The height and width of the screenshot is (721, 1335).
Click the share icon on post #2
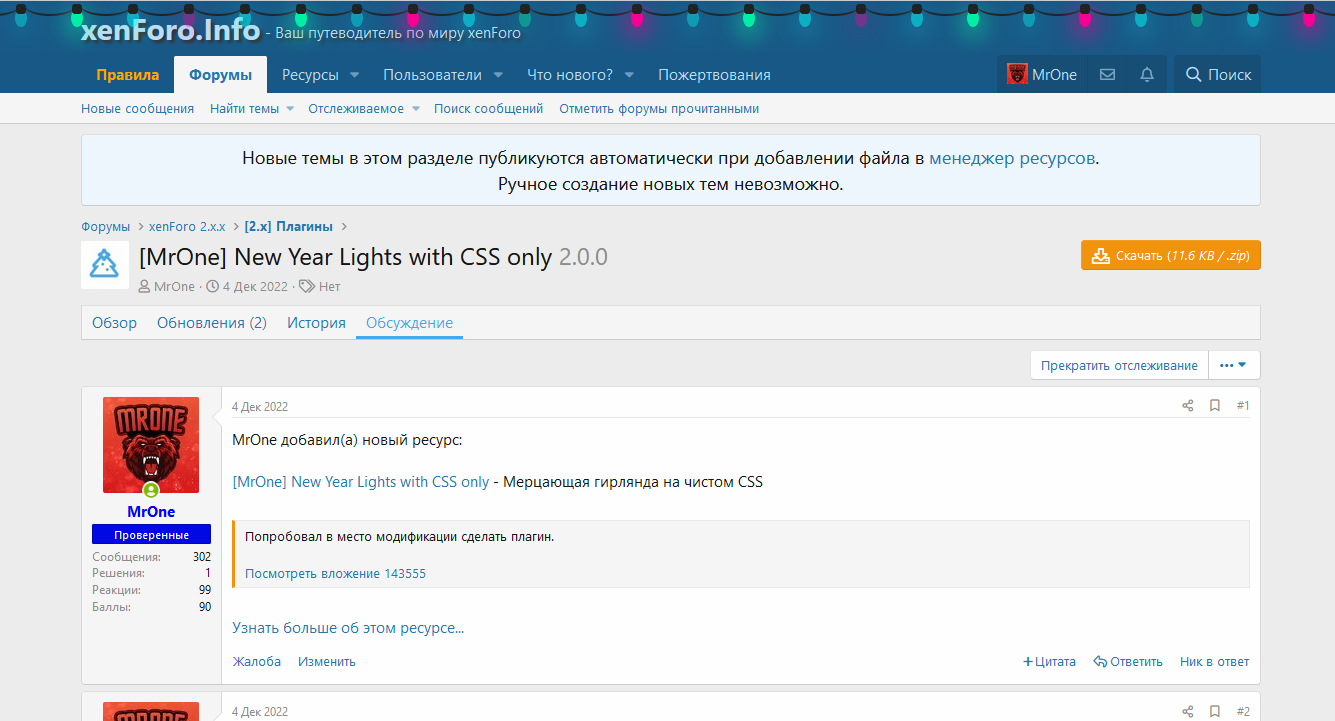tap(1188, 712)
